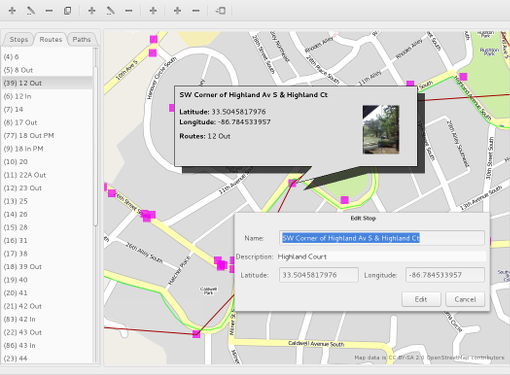Click the second pencil edit icon in toolbar

click(x=110, y=11)
